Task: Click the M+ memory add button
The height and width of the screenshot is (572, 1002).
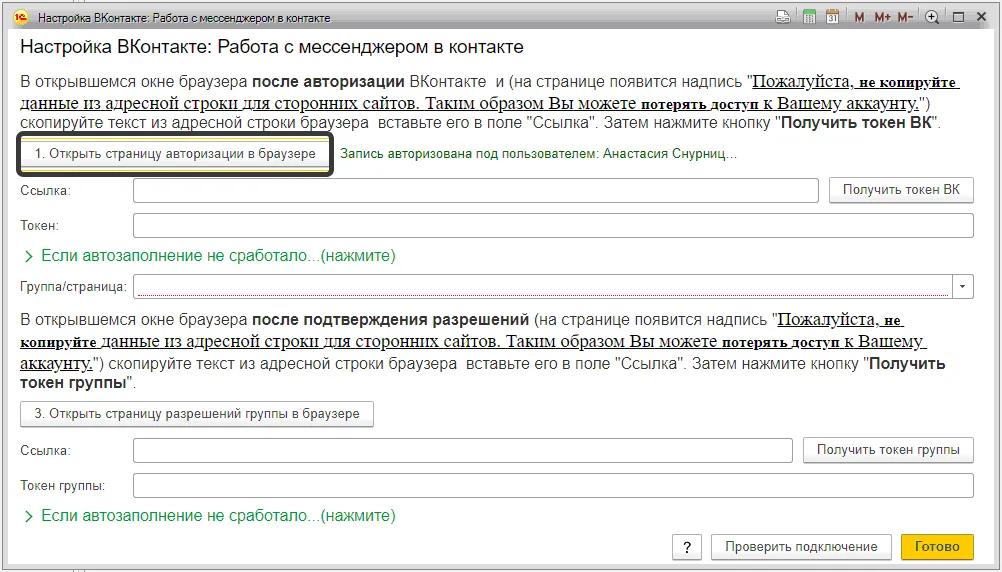Action: tap(882, 18)
